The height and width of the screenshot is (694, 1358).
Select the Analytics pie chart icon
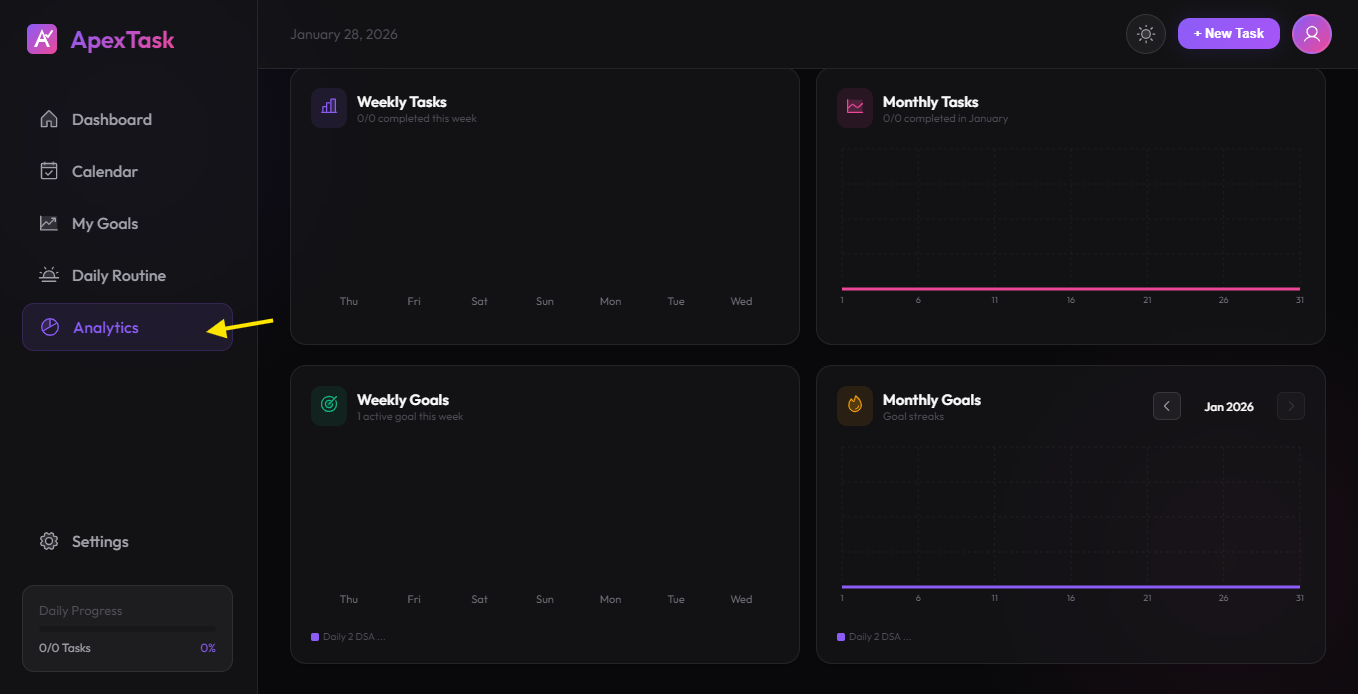(x=49, y=326)
